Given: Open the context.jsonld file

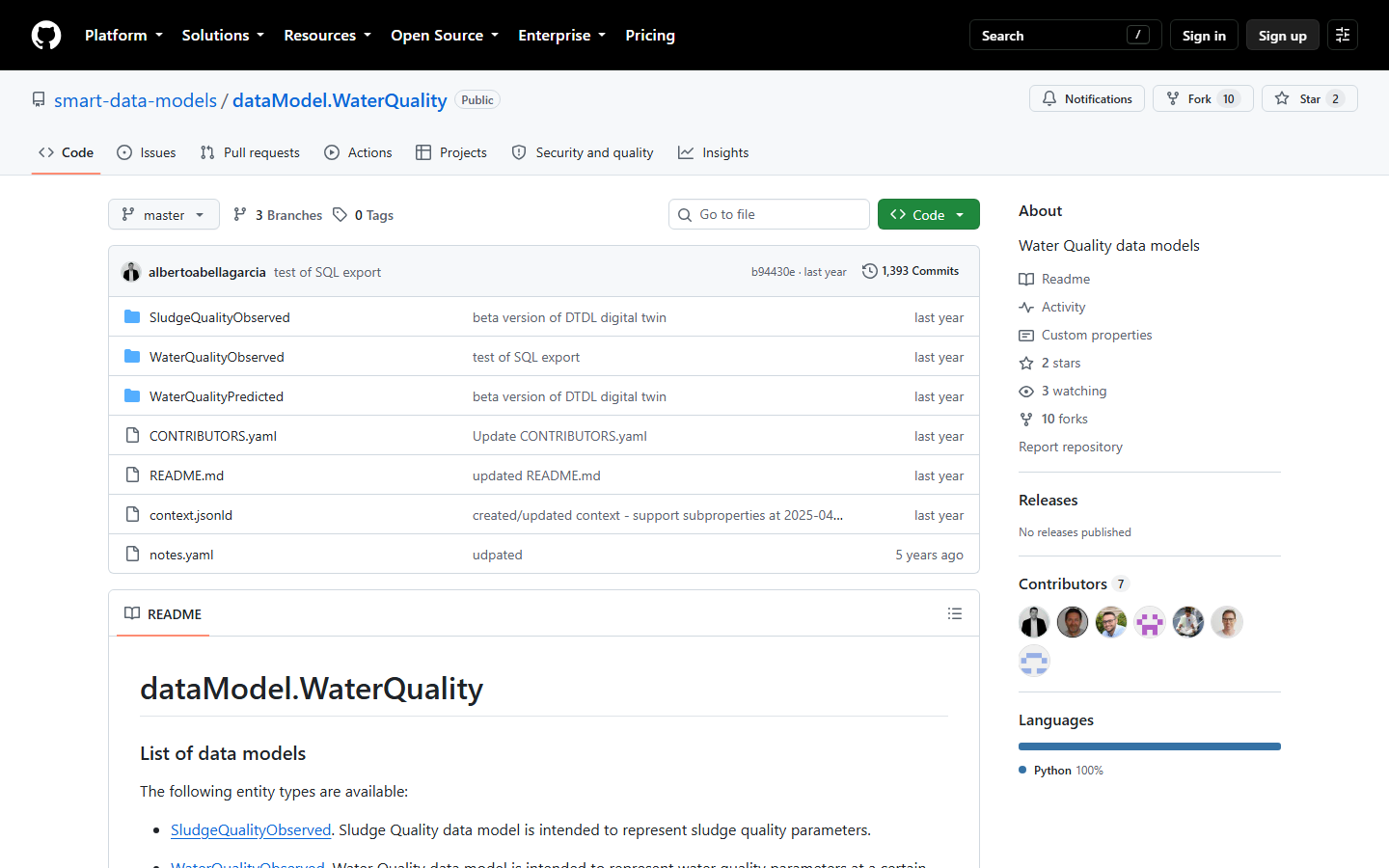Looking at the screenshot, I should (191, 515).
